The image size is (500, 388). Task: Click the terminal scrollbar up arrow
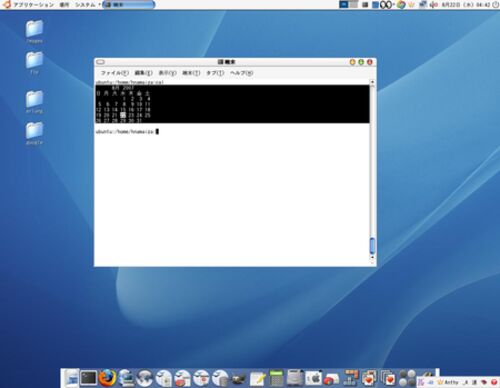pos(372,82)
